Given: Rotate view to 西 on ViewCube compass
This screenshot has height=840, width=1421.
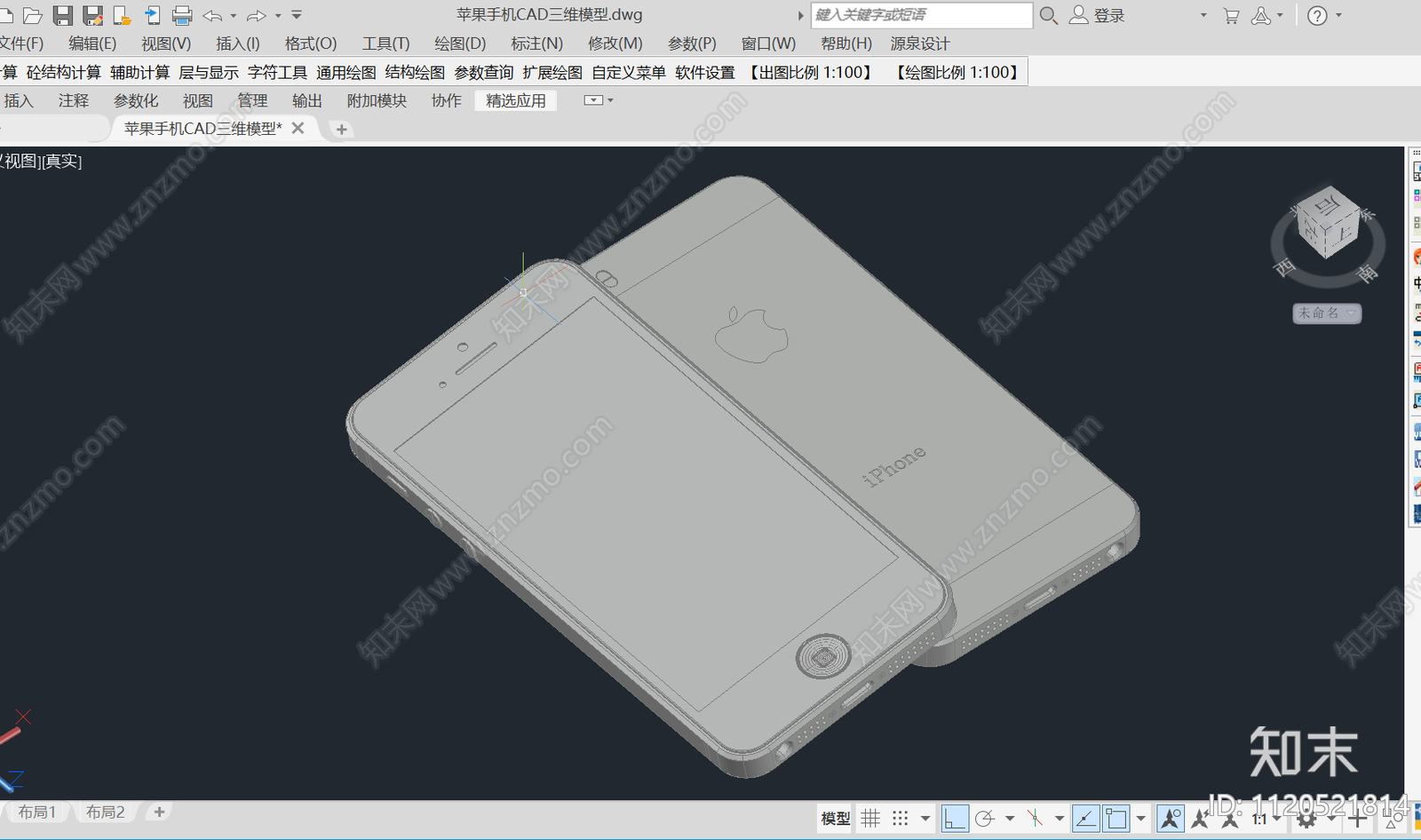Looking at the screenshot, I should (x=1284, y=266).
